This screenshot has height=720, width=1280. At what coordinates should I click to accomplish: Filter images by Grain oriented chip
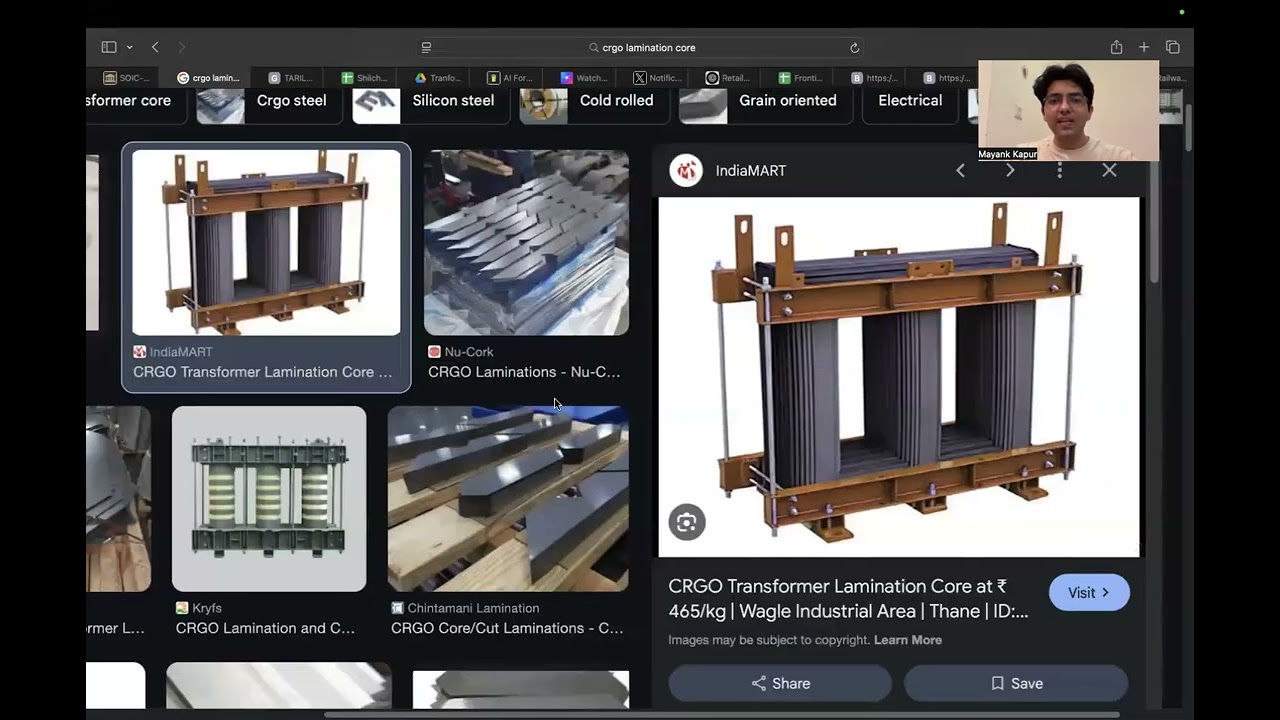coord(764,101)
